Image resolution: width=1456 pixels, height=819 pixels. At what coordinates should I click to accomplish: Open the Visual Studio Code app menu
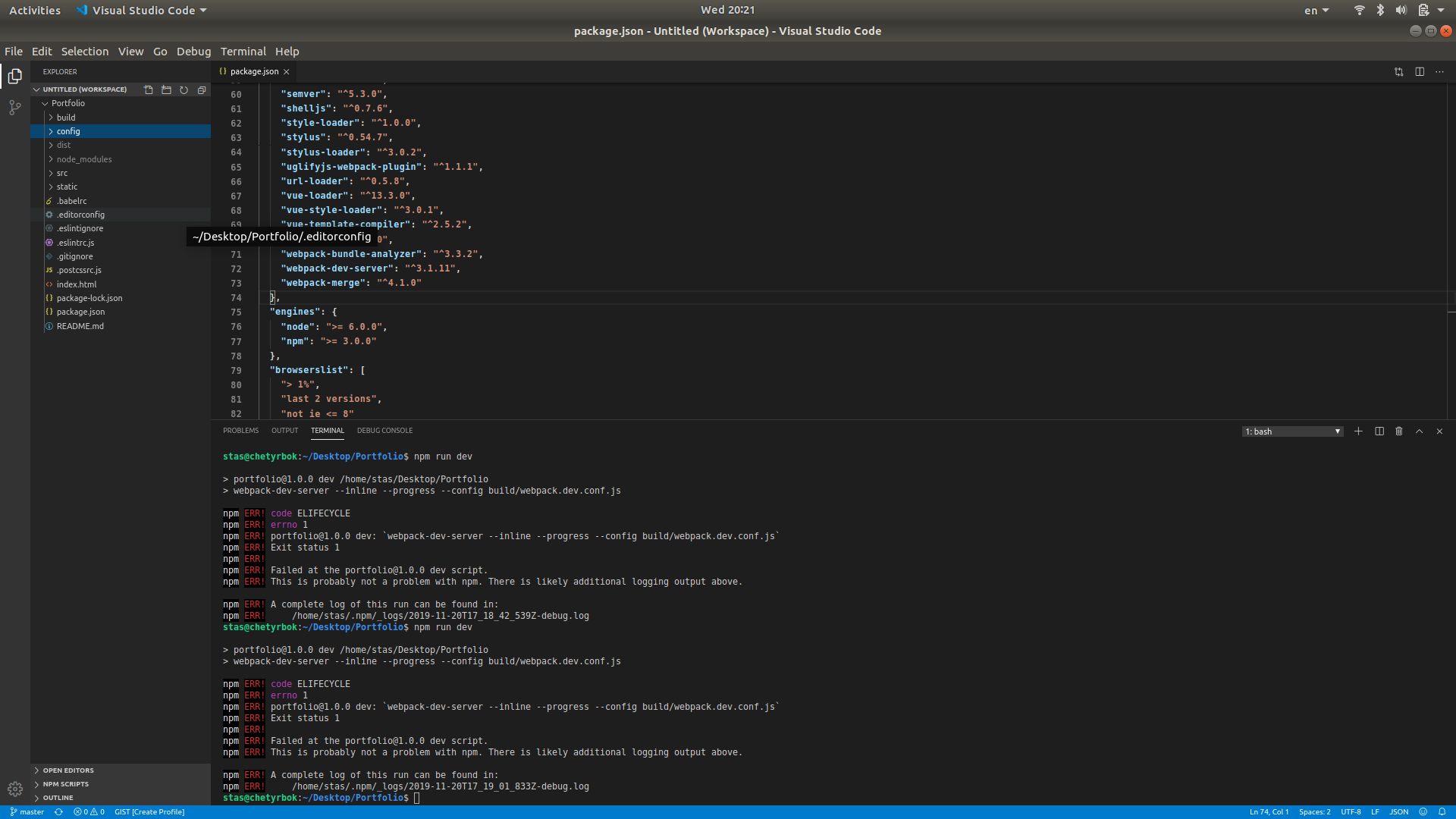142,10
